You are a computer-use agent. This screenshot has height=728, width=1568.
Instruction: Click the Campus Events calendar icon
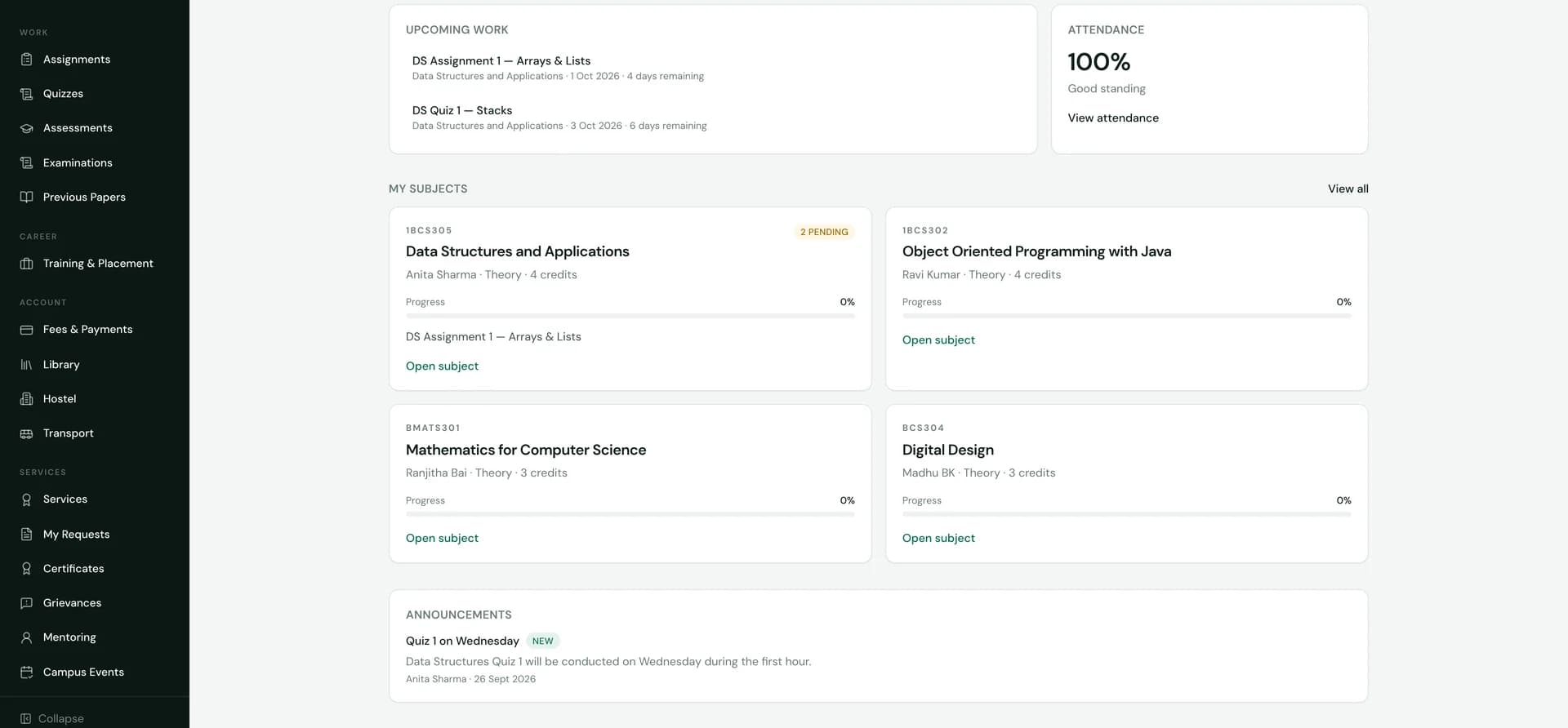click(x=26, y=673)
